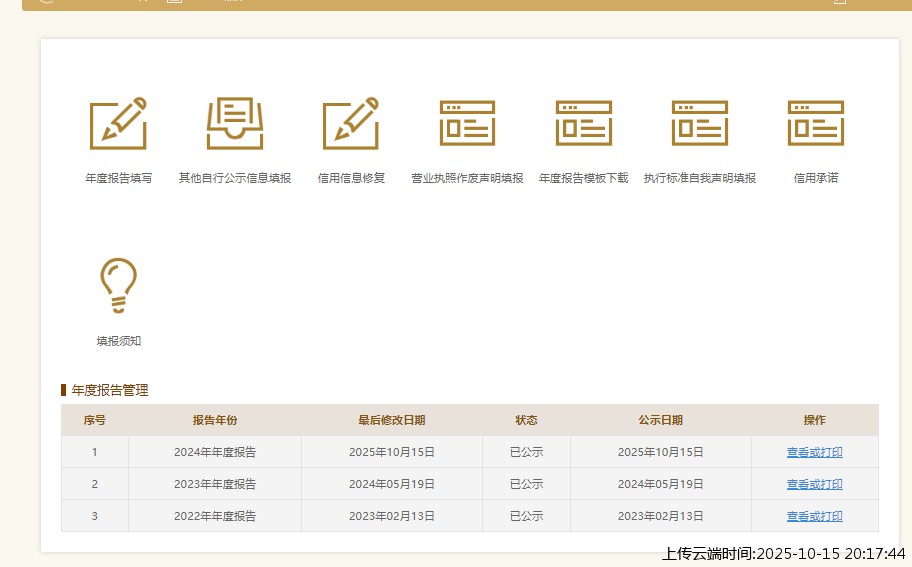This screenshot has width=912, height=567.
Task: Select the 状态 column header
Action: coord(526,420)
